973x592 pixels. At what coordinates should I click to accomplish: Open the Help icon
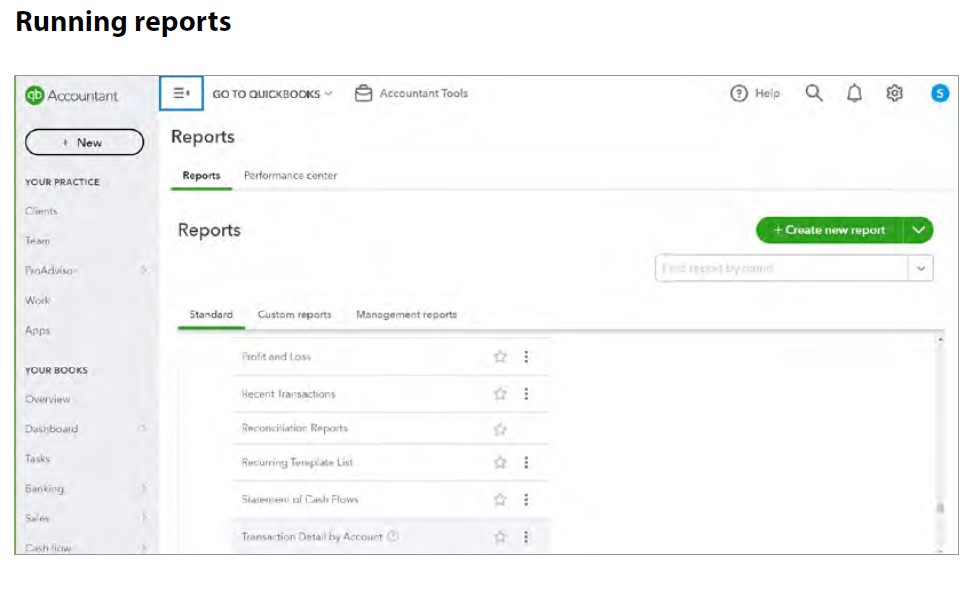point(739,93)
